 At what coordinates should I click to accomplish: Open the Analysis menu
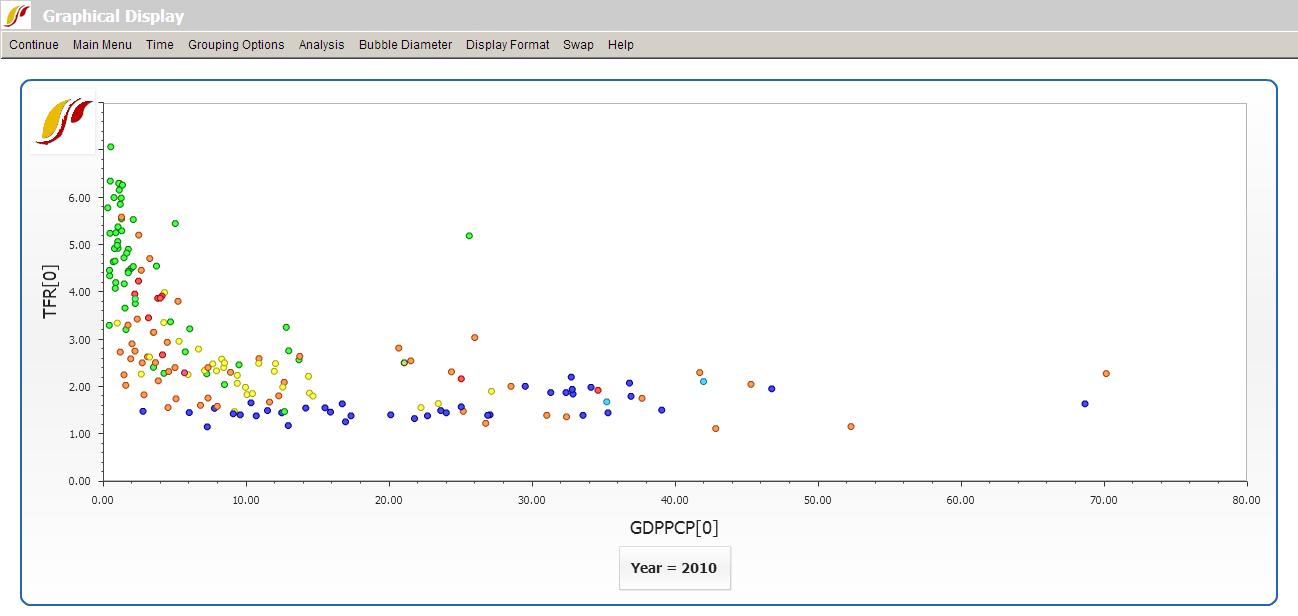pos(321,44)
